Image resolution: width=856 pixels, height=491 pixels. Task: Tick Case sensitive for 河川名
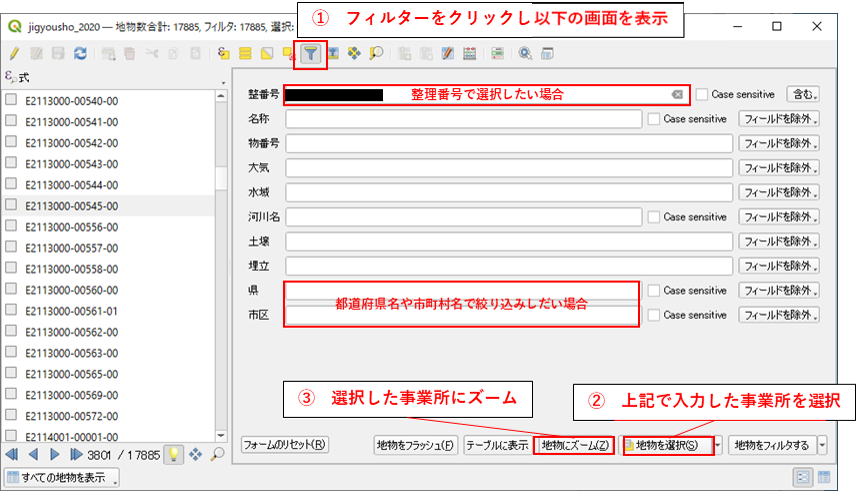pyautogui.click(x=654, y=217)
